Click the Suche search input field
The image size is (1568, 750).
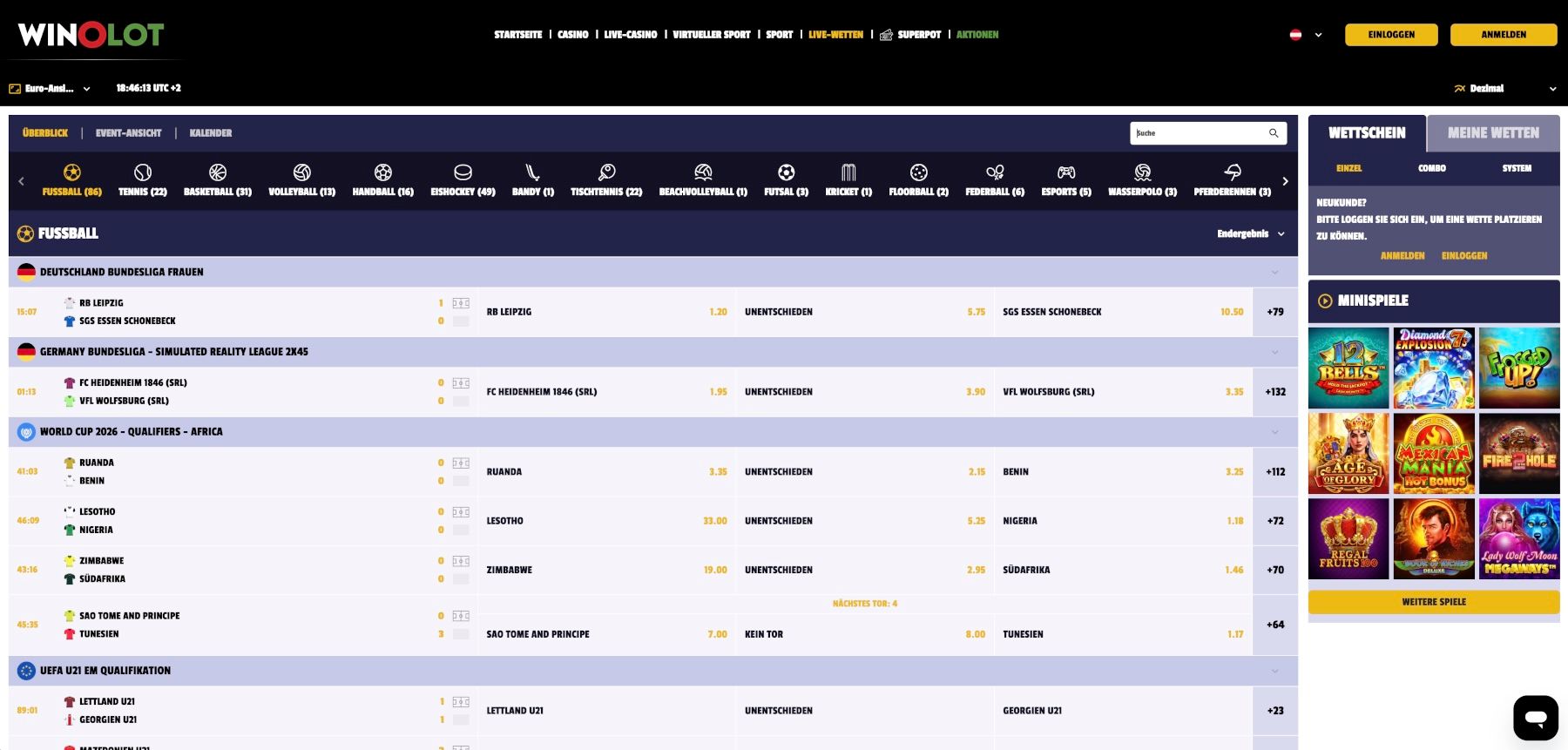click(1200, 133)
